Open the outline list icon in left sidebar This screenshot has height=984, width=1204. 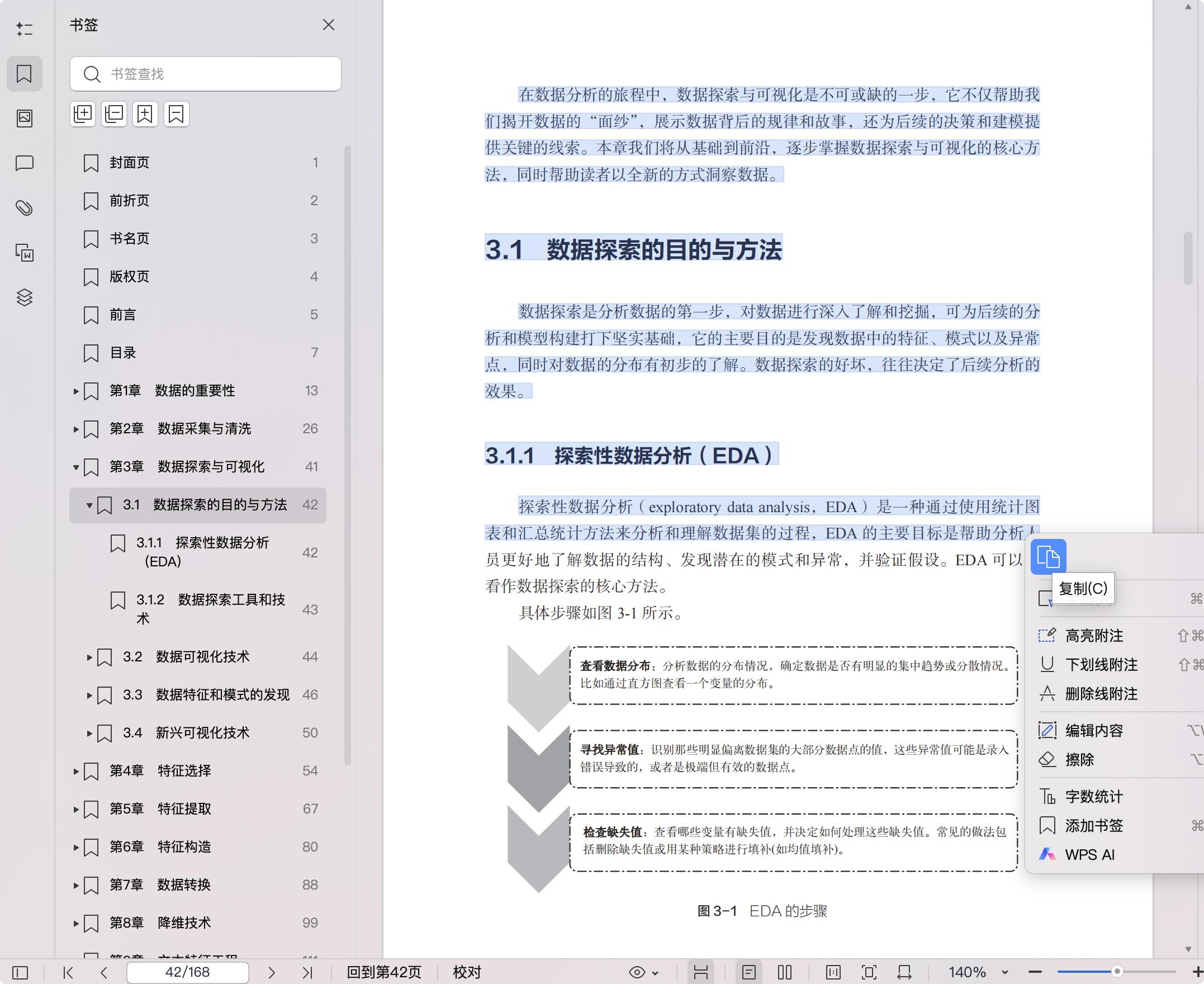point(25,29)
